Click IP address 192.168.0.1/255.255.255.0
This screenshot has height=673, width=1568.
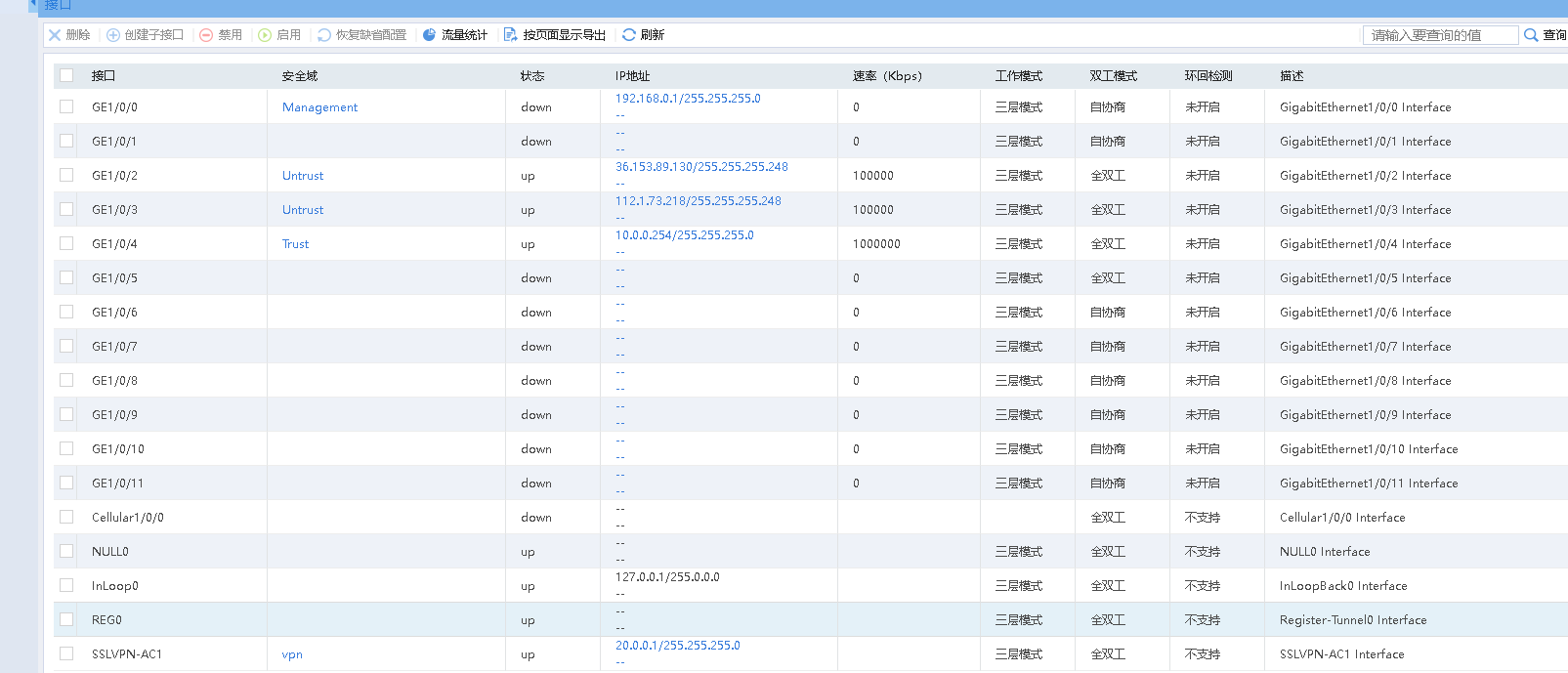click(688, 99)
